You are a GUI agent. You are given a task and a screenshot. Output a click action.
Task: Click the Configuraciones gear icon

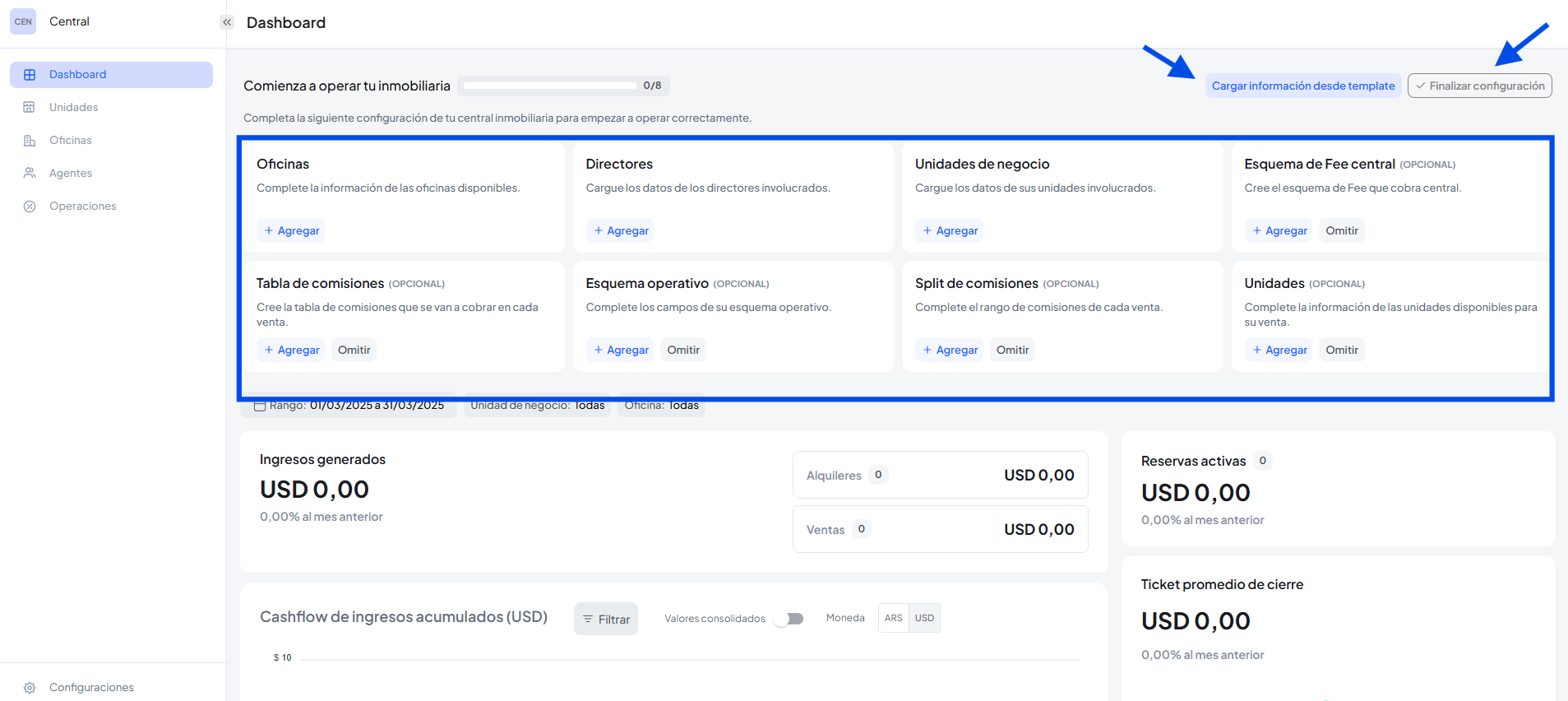tap(30, 688)
